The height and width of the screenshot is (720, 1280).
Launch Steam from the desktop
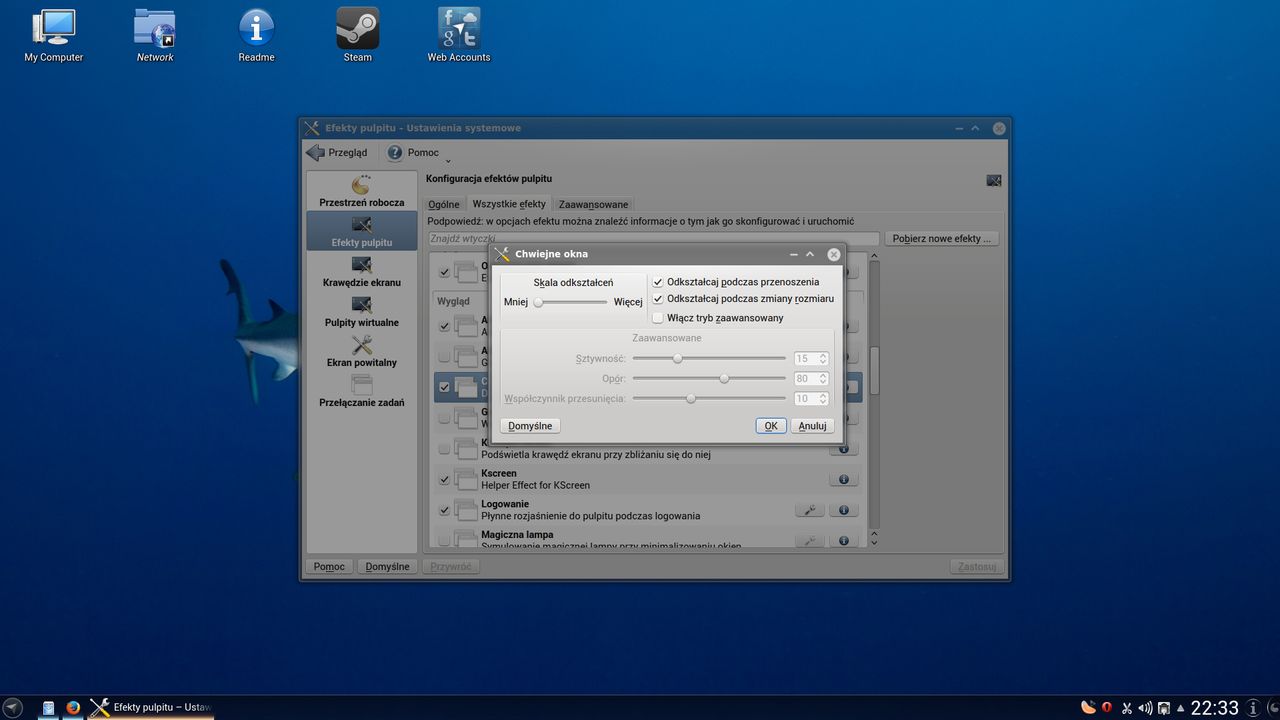click(357, 35)
